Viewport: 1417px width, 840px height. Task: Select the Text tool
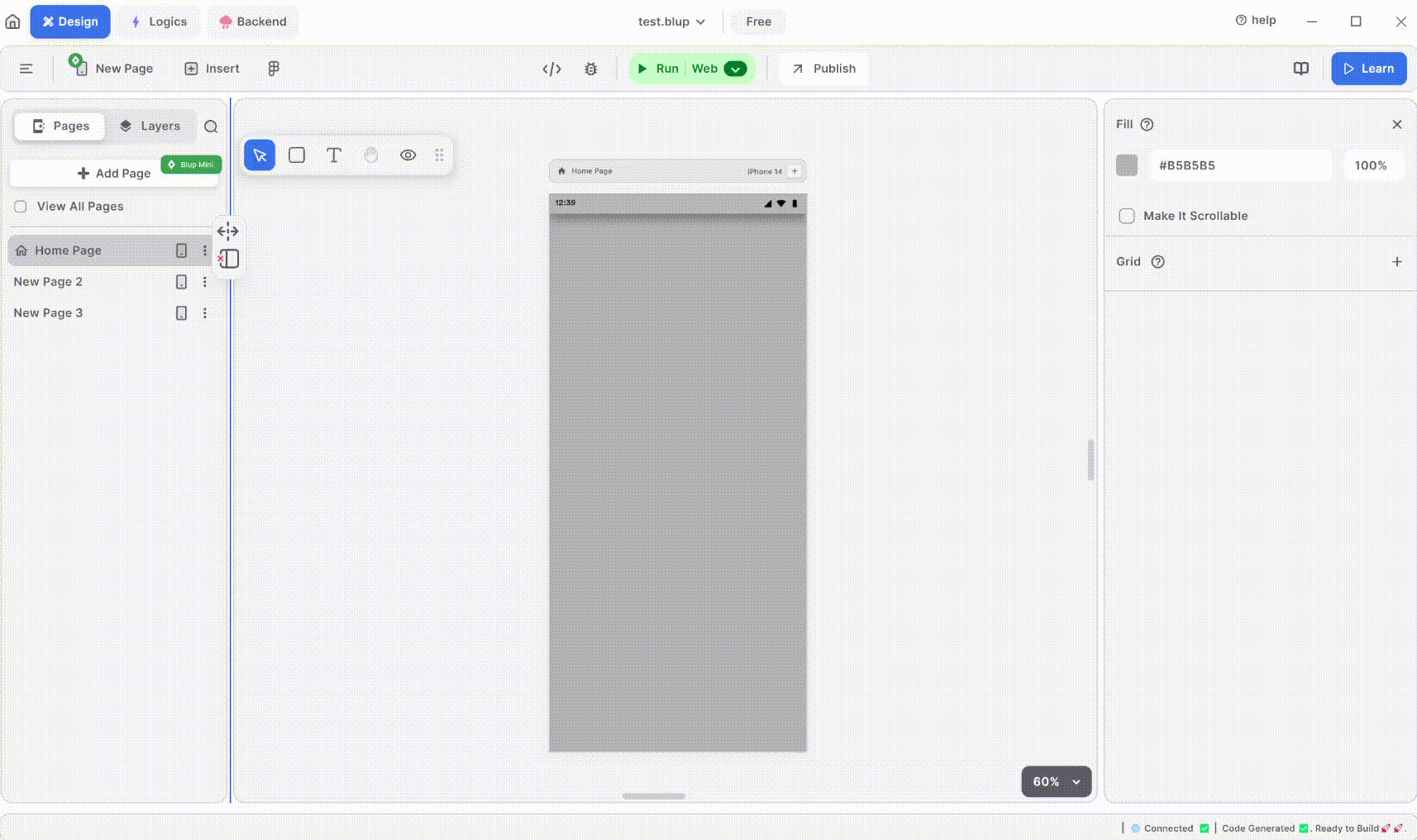pyautogui.click(x=334, y=155)
